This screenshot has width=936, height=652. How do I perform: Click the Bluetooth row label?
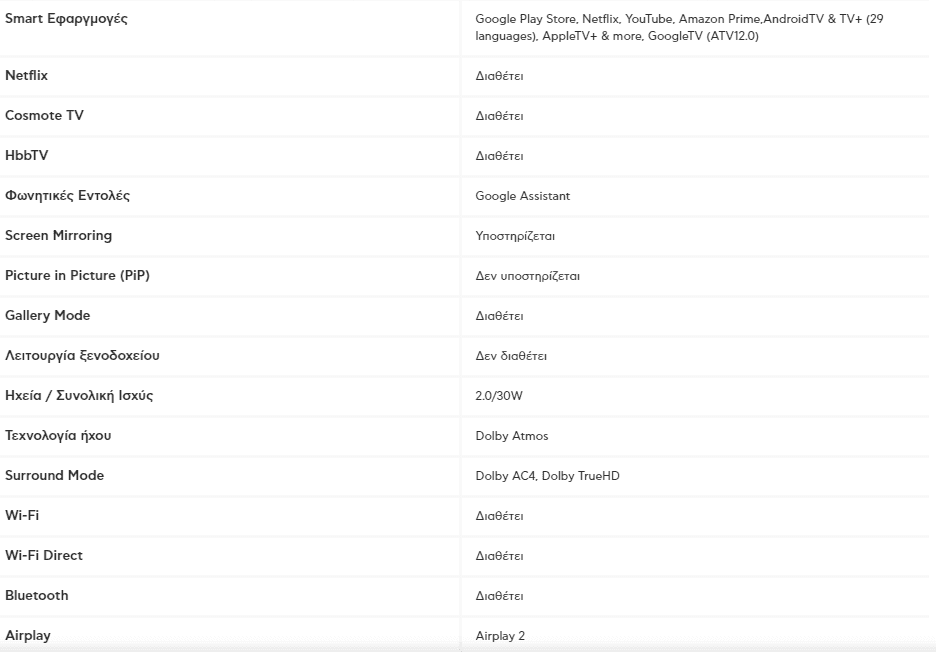pos(36,595)
